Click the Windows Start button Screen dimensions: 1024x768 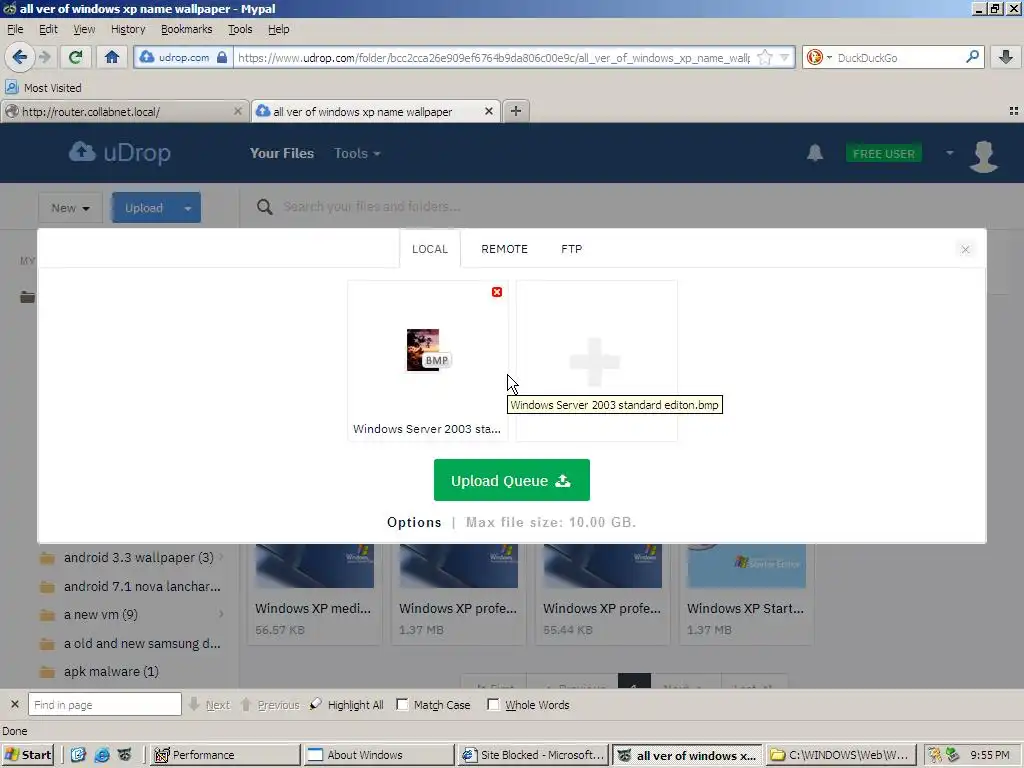[28, 755]
